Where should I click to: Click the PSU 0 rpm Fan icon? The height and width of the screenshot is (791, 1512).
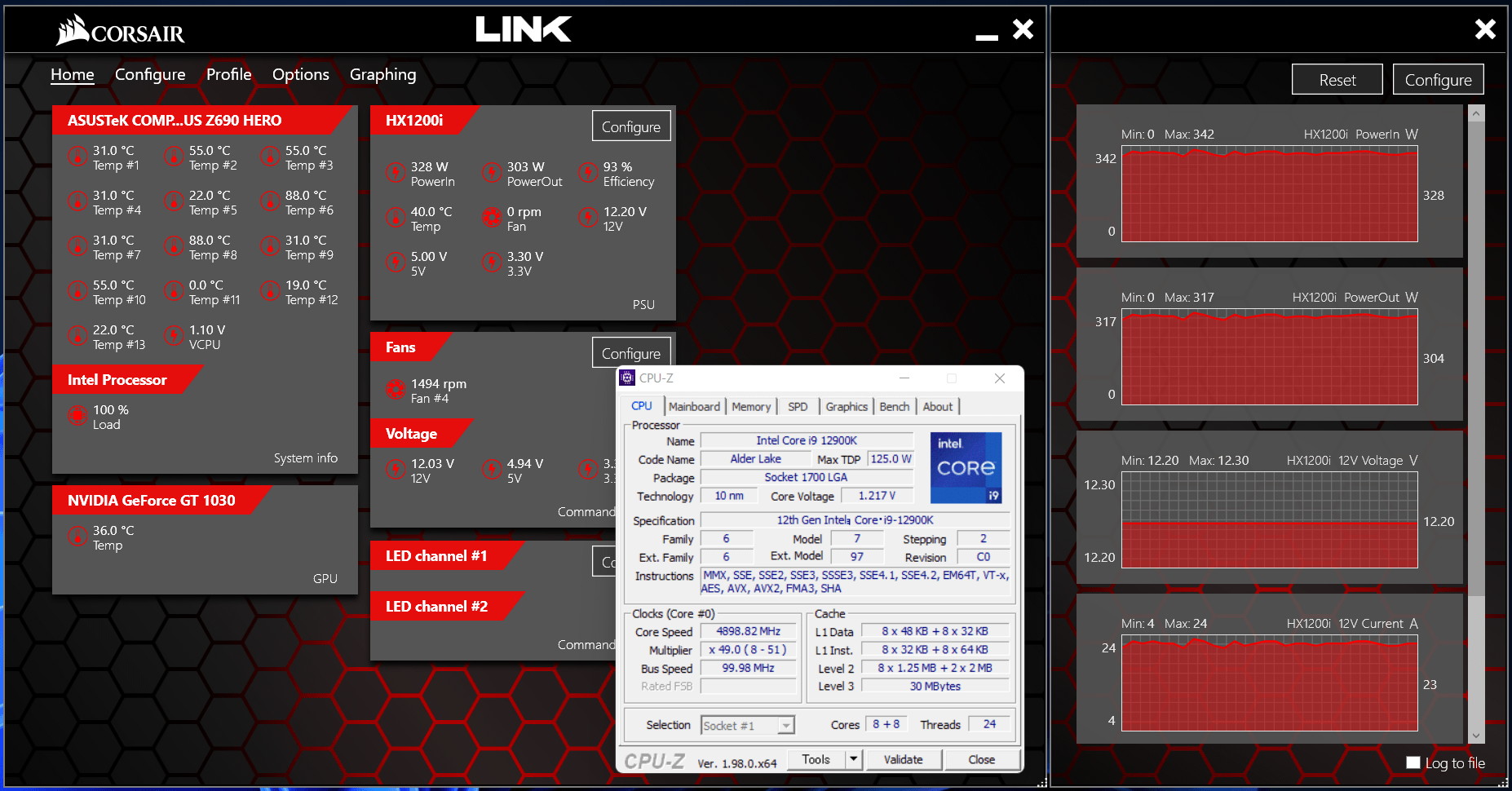(492, 218)
